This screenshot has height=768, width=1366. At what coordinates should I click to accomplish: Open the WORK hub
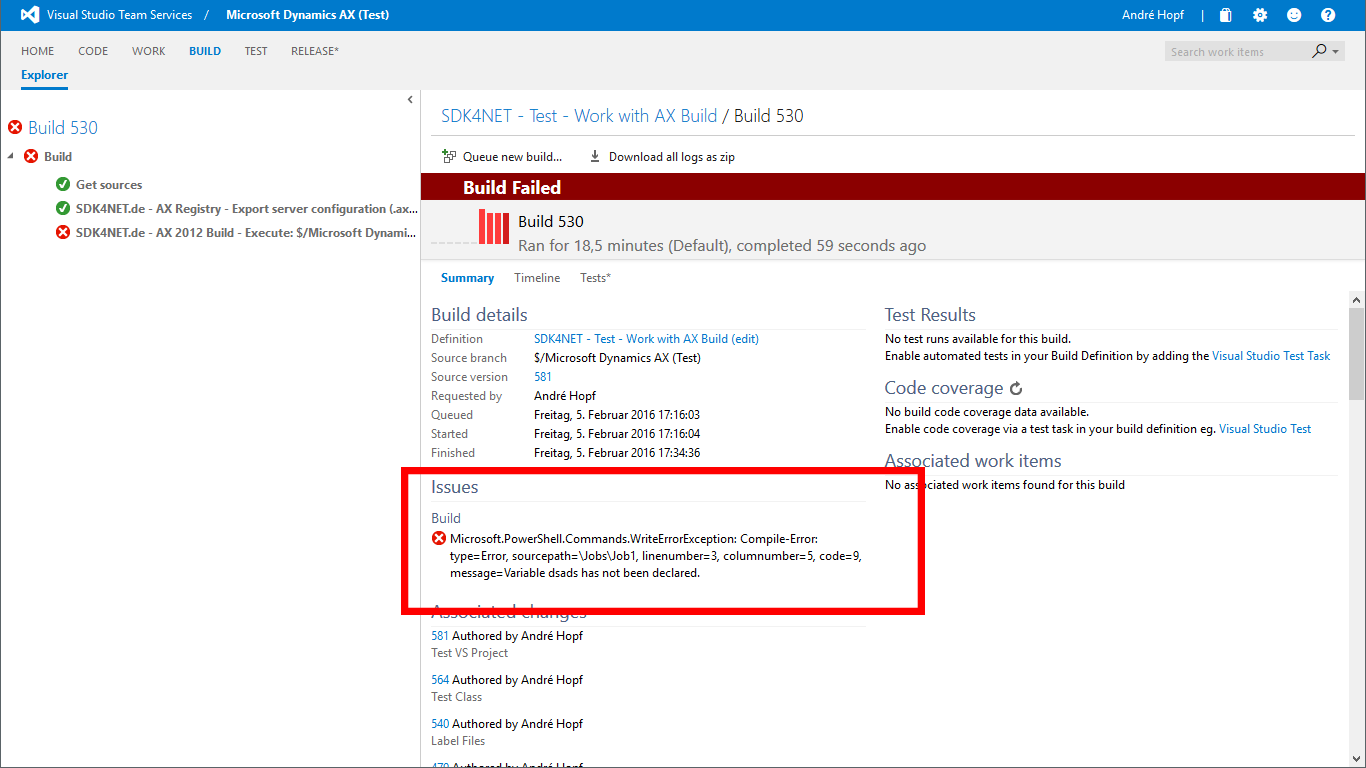coord(149,51)
